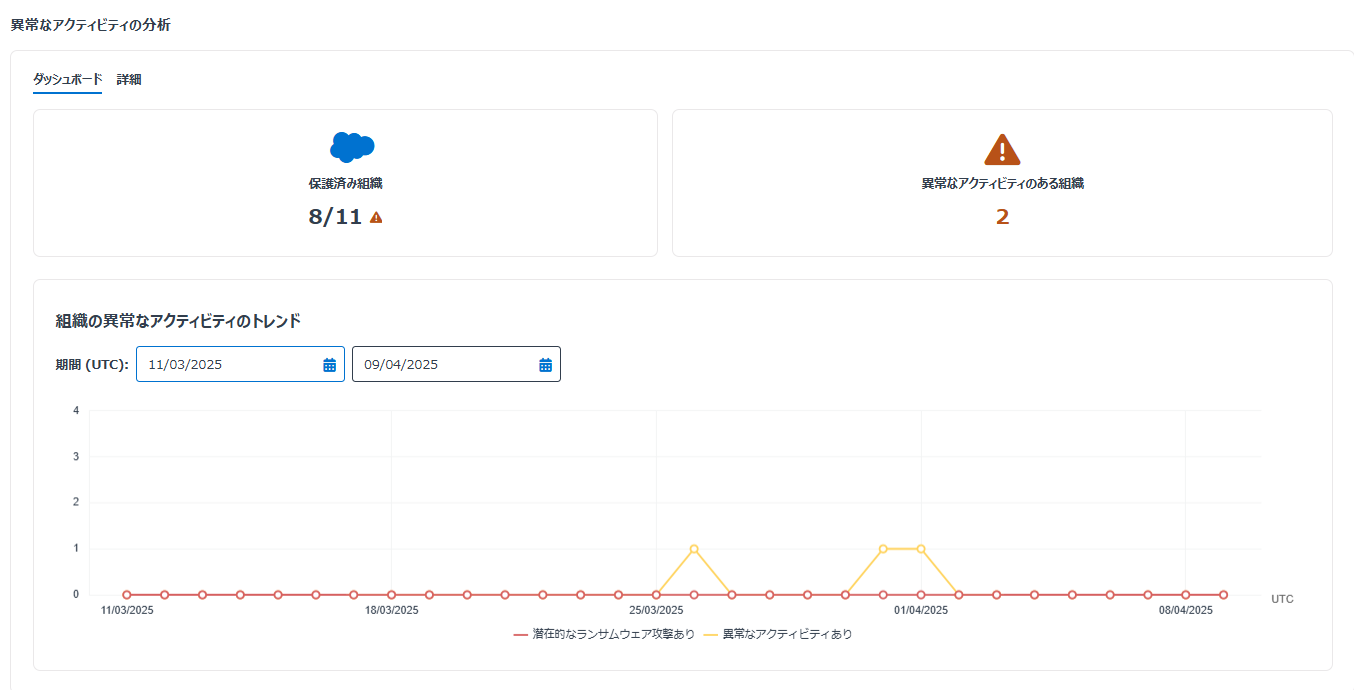Click the small warning icon beside 8/11
Screen dimensions: 1354x690
click(x=376, y=217)
